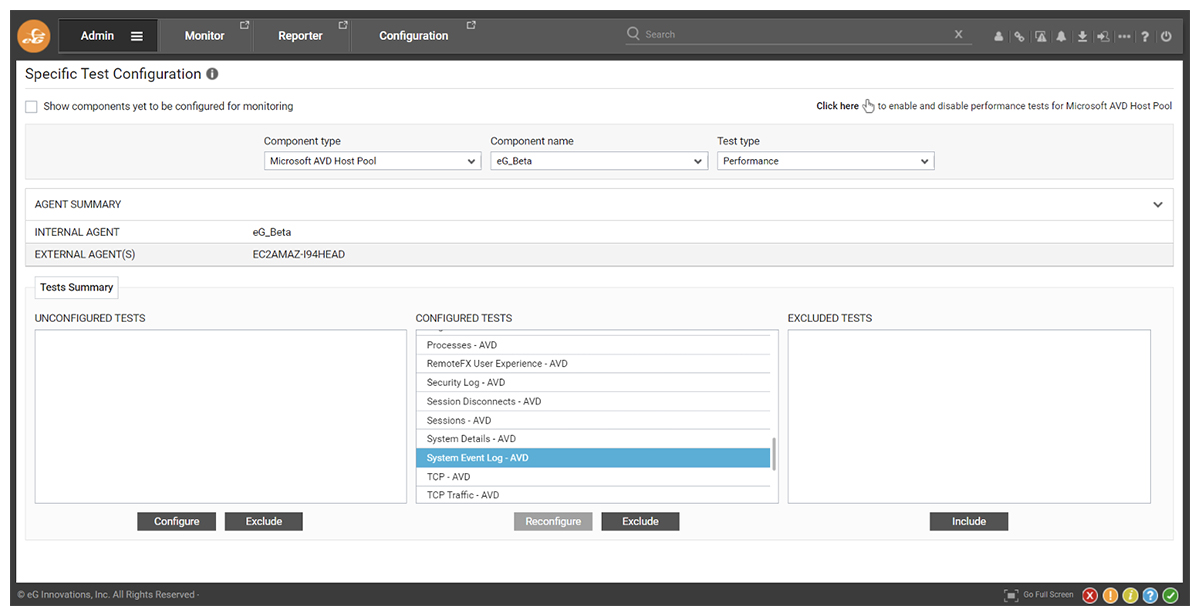Select 'RemoteFX User Experience - AVD' test
This screenshot has width=1200, height=616.
point(593,364)
